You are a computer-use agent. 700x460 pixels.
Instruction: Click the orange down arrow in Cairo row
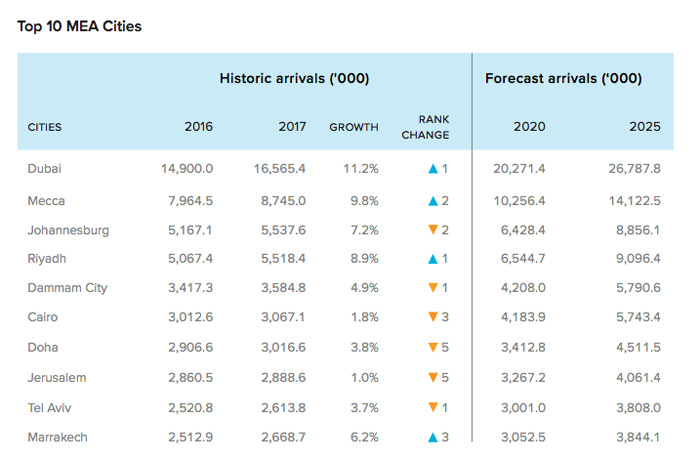[433, 317]
